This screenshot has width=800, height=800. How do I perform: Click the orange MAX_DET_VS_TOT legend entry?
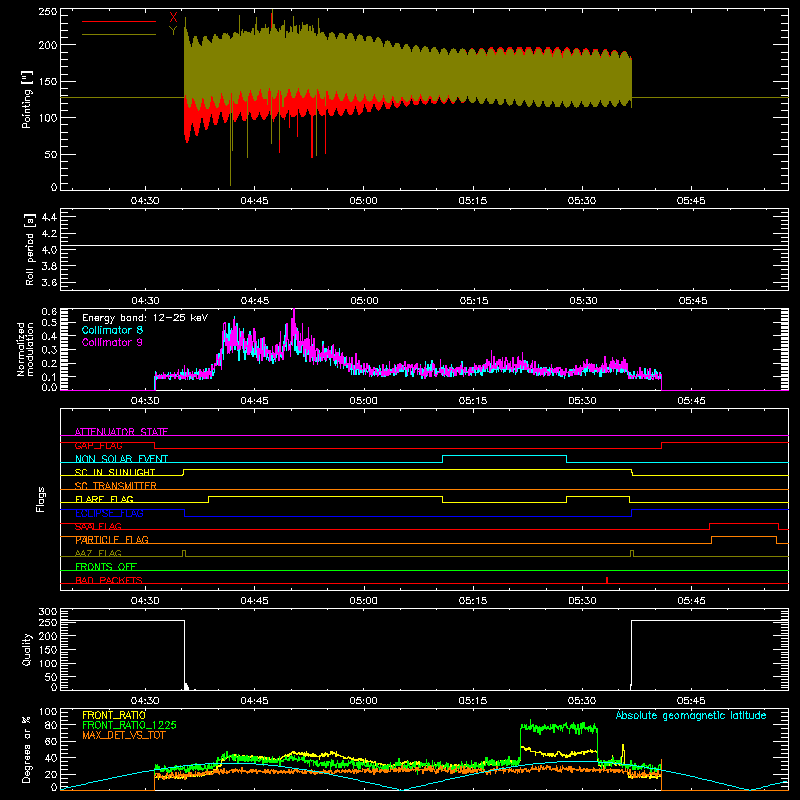(124, 735)
